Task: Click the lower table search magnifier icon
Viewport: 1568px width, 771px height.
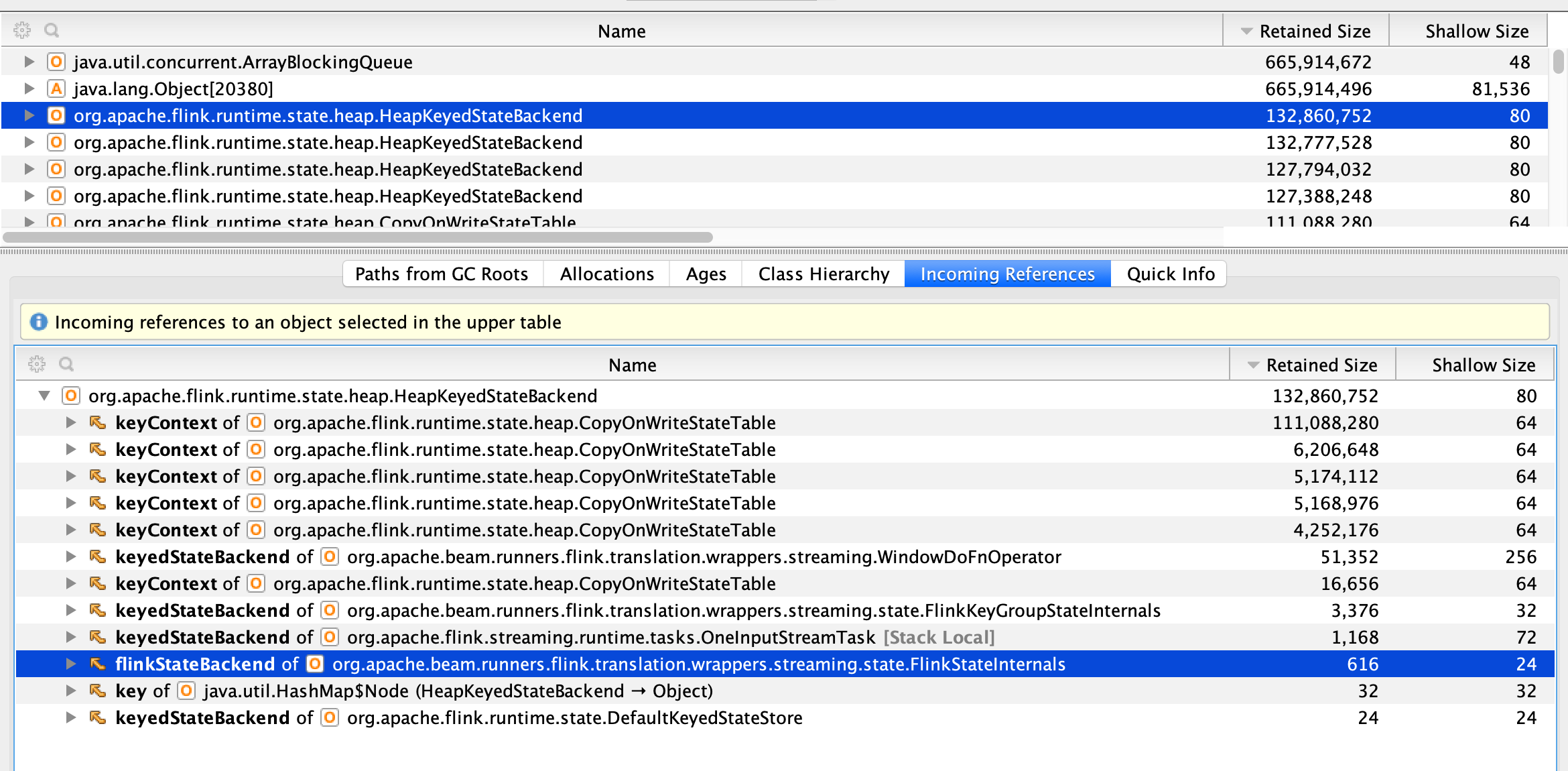Action: (66, 364)
